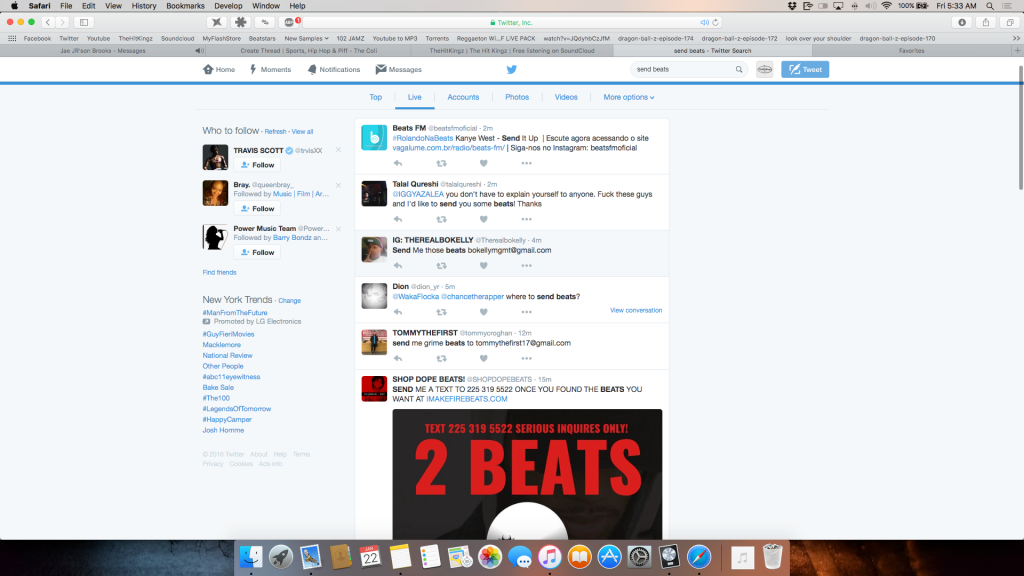Reply to Dion's tweet
Viewport: 1024px width, 576px height.
398,312
